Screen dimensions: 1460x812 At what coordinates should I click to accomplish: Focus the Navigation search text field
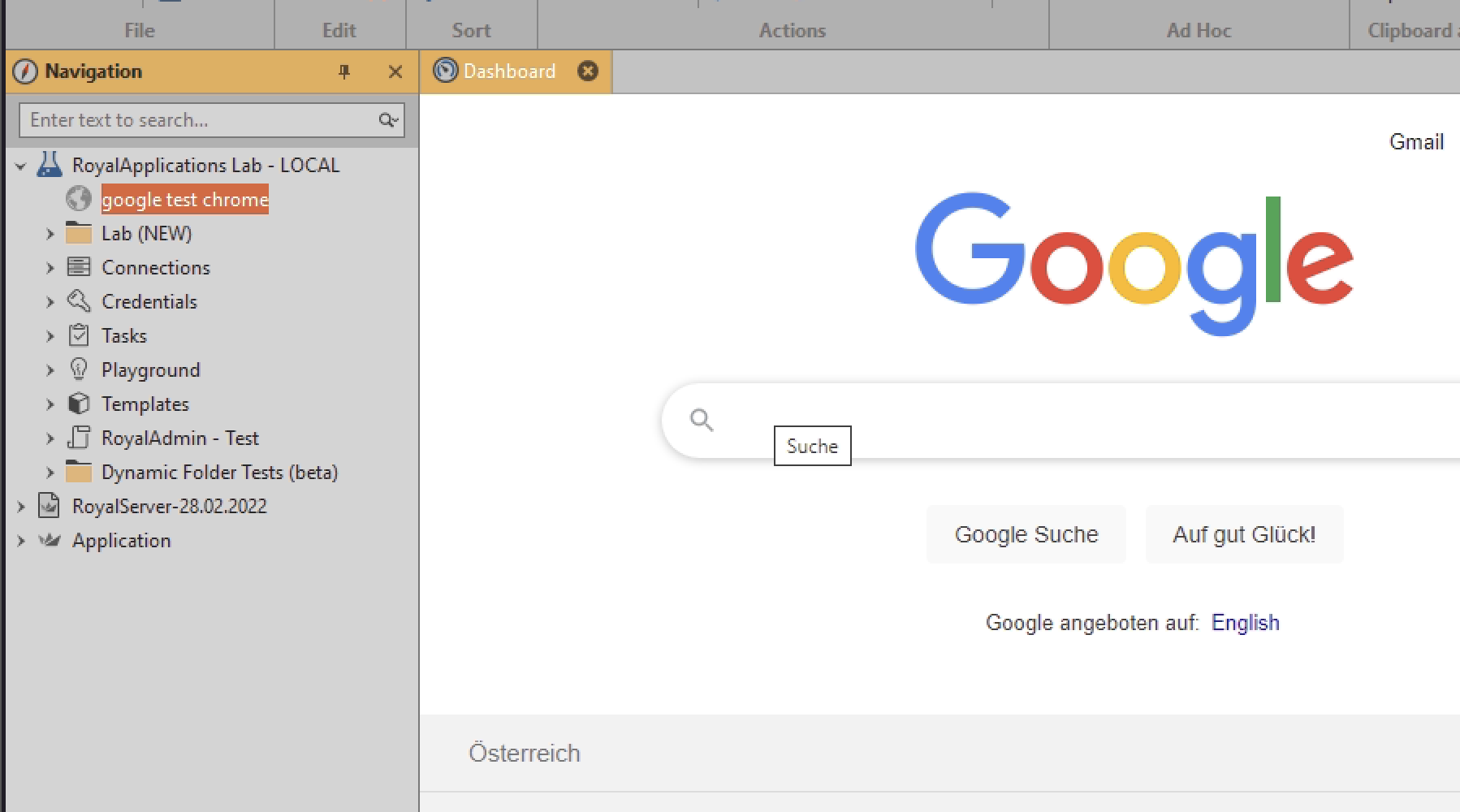point(195,120)
